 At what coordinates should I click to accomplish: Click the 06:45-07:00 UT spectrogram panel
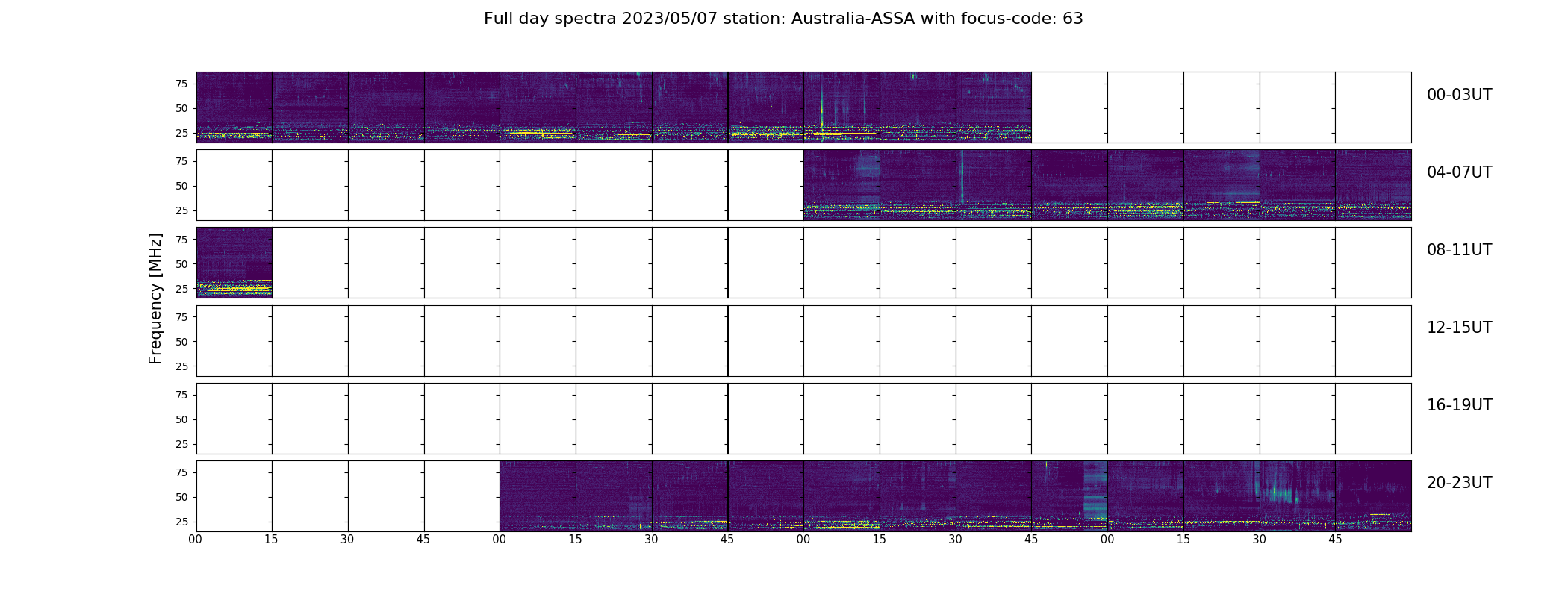[x=1070, y=185]
